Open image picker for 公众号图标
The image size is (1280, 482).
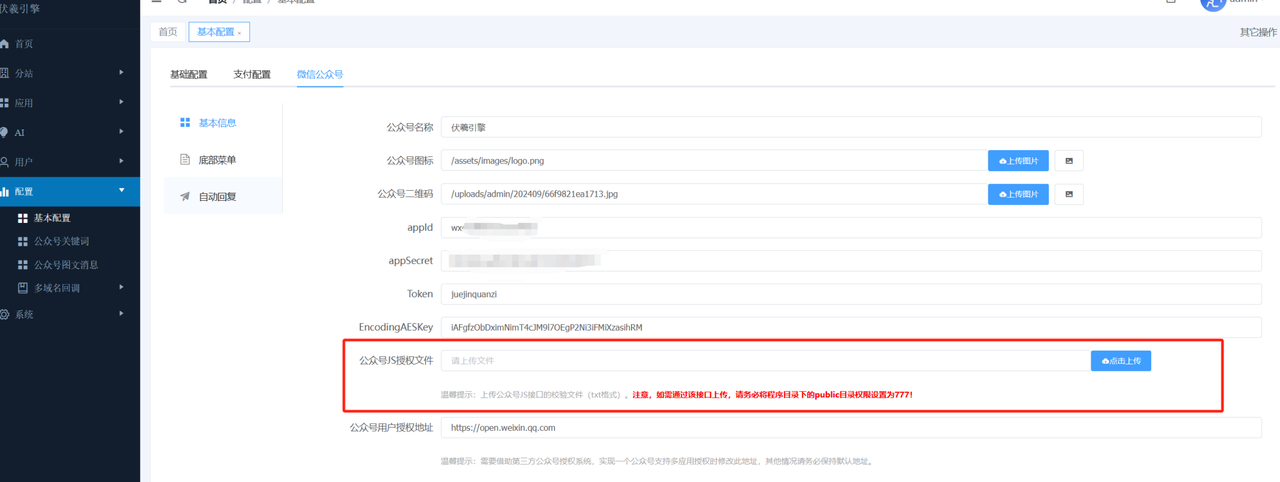(x=1069, y=160)
